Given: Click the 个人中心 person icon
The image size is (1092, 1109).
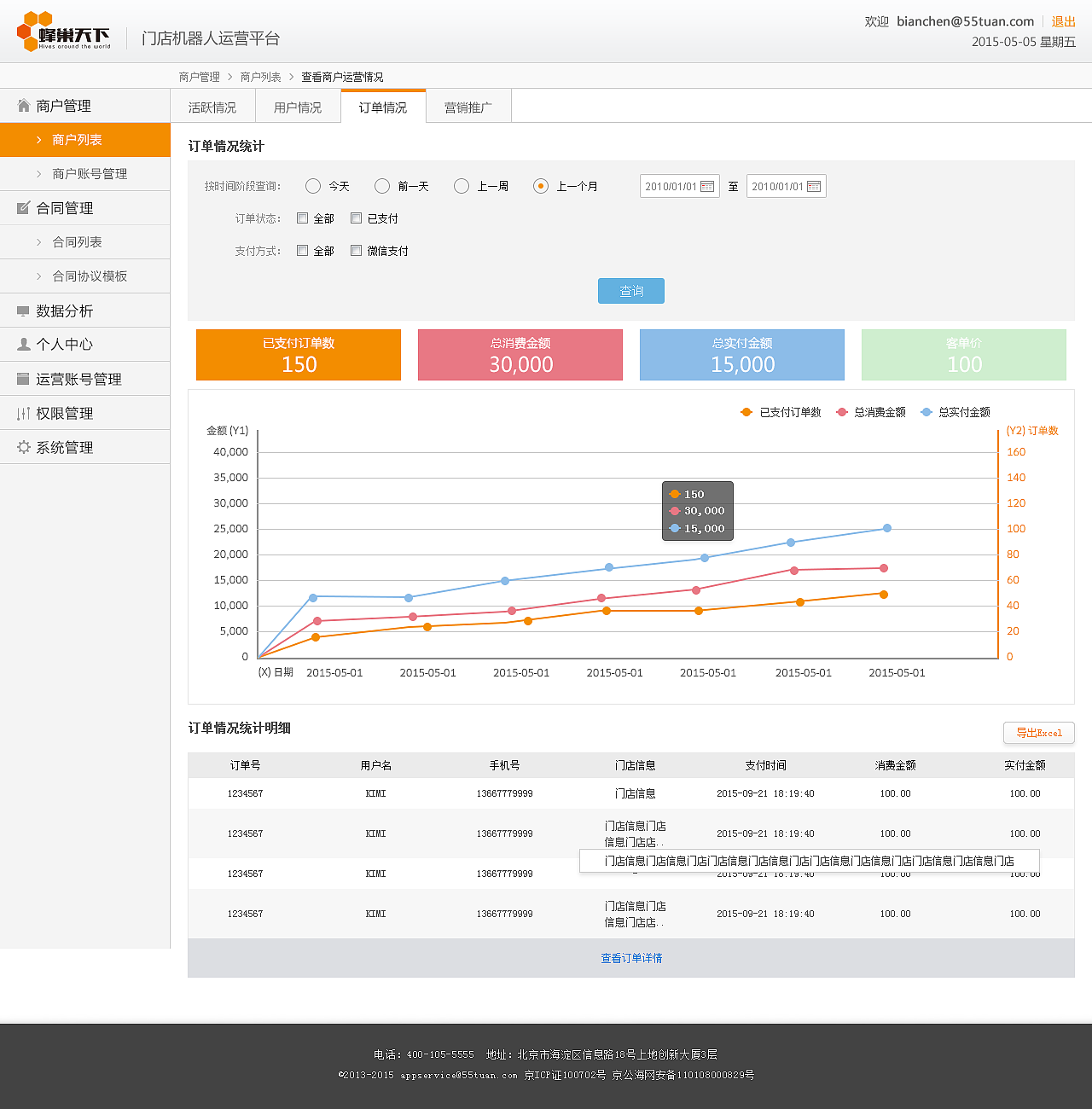Looking at the screenshot, I should [x=24, y=345].
